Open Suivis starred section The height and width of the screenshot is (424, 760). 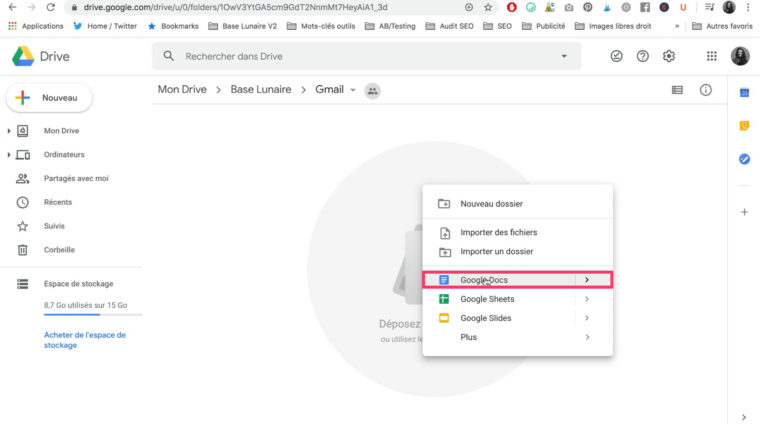(x=54, y=226)
